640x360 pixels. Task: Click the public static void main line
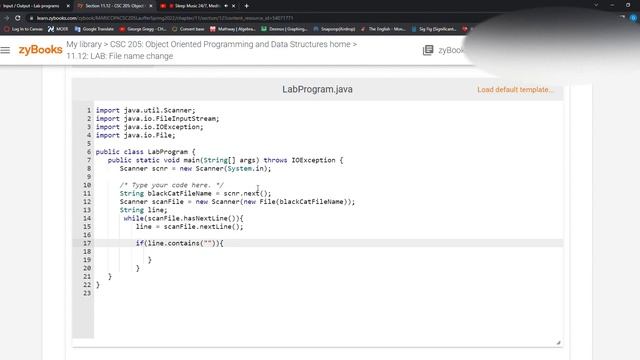click(225, 160)
